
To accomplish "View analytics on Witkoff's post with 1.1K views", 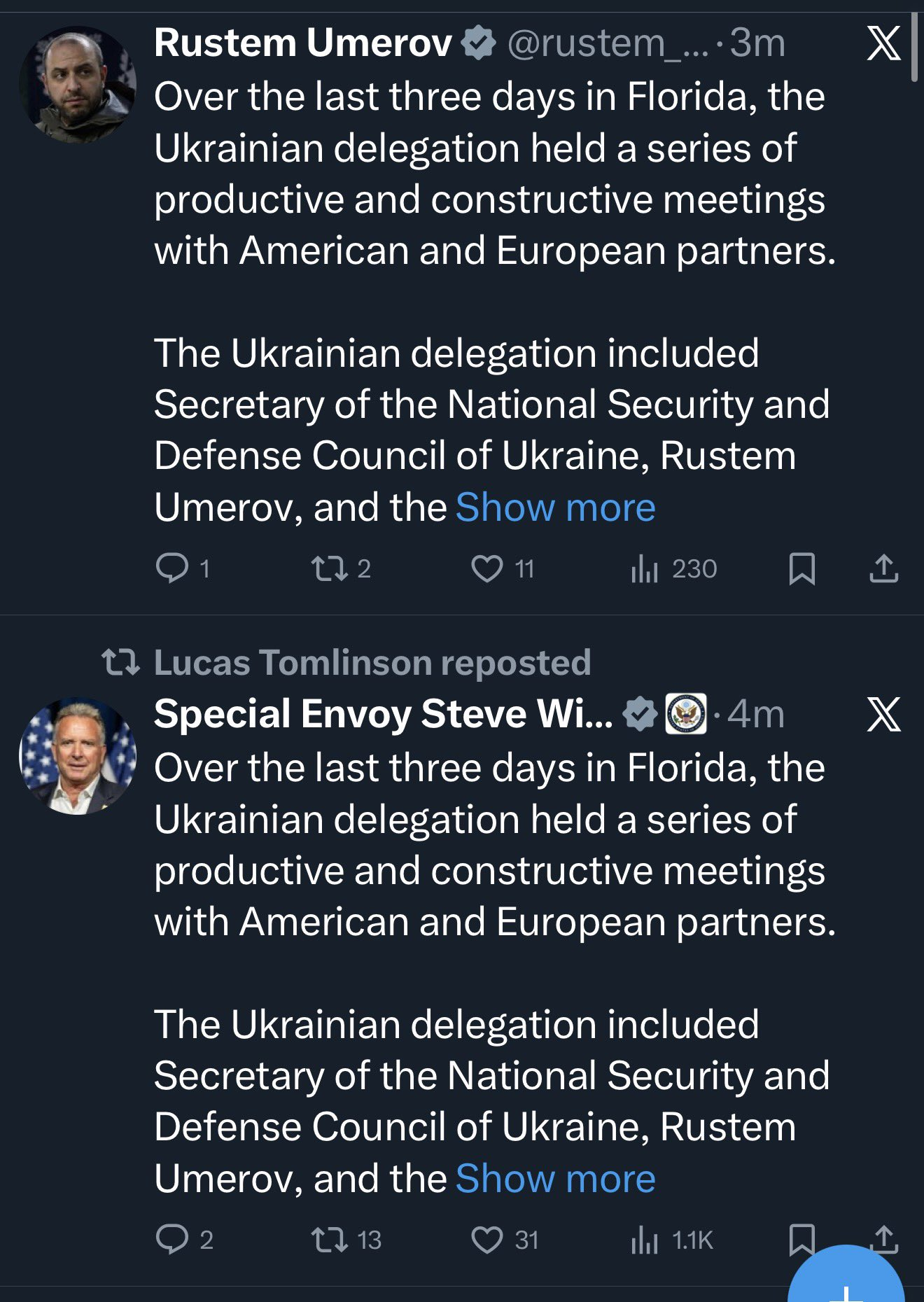I will click(645, 1240).
